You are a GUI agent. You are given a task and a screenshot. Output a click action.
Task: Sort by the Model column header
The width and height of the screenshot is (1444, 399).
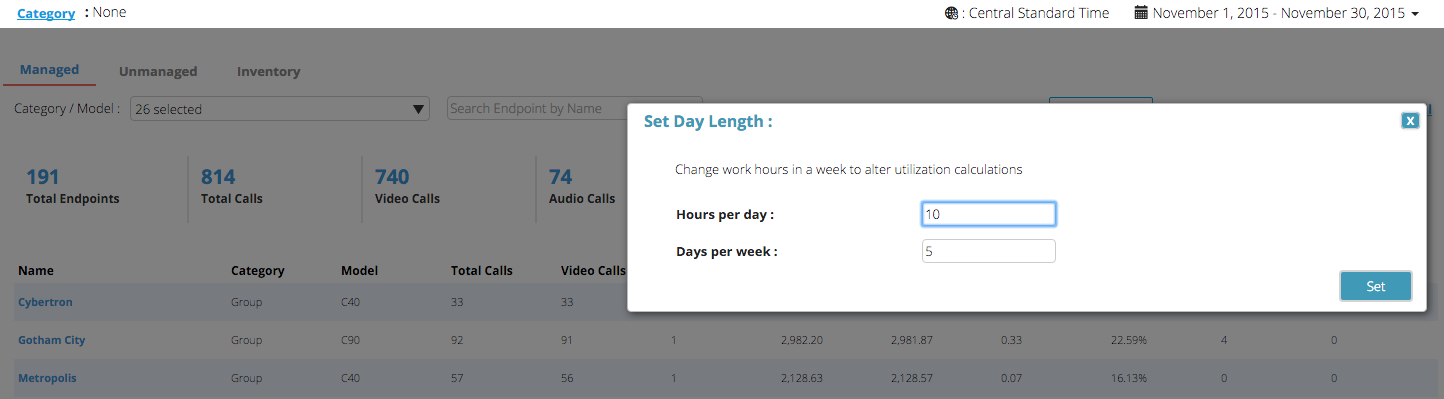point(359,270)
